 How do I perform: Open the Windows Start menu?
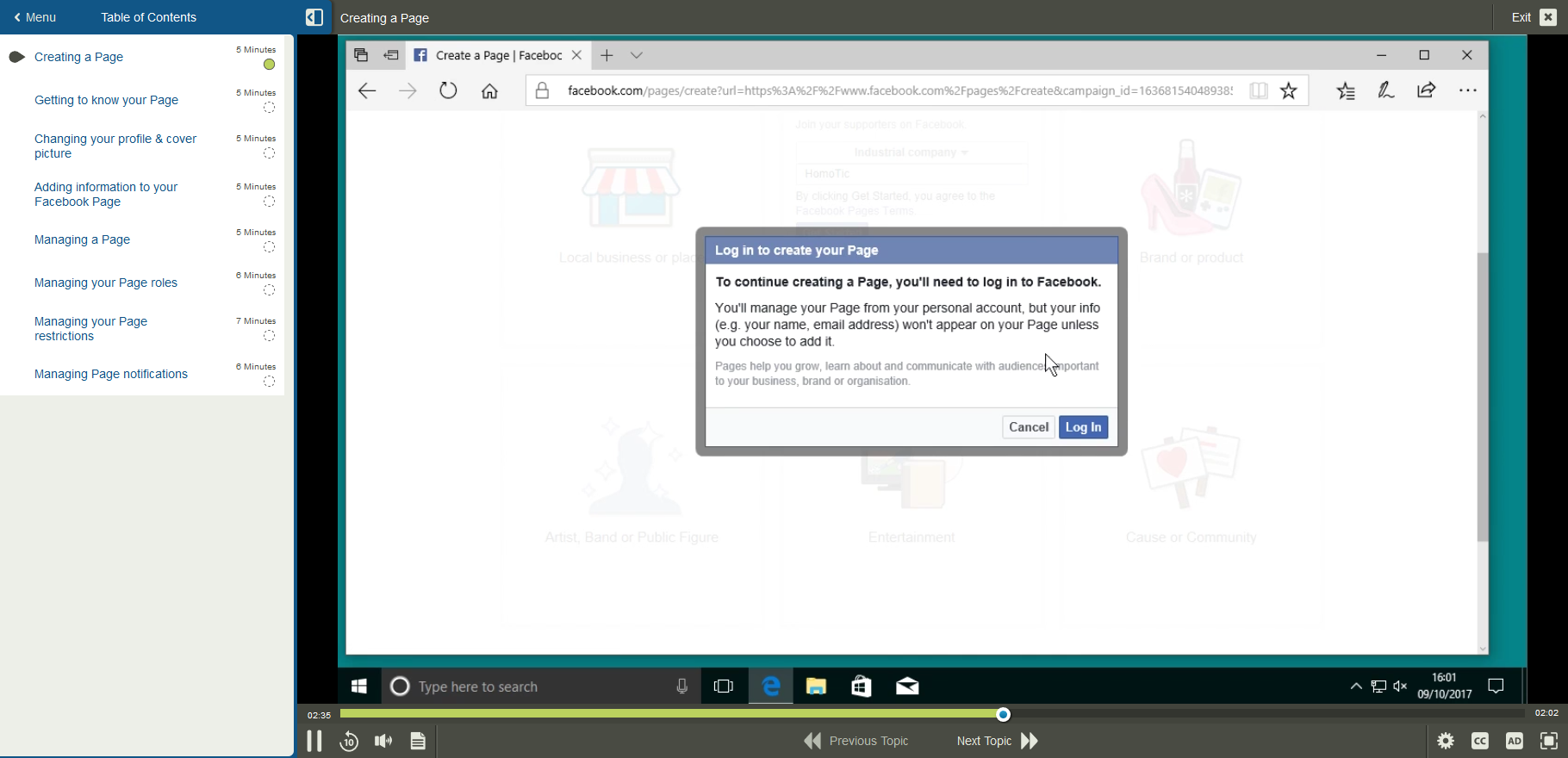pyautogui.click(x=359, y=687)
